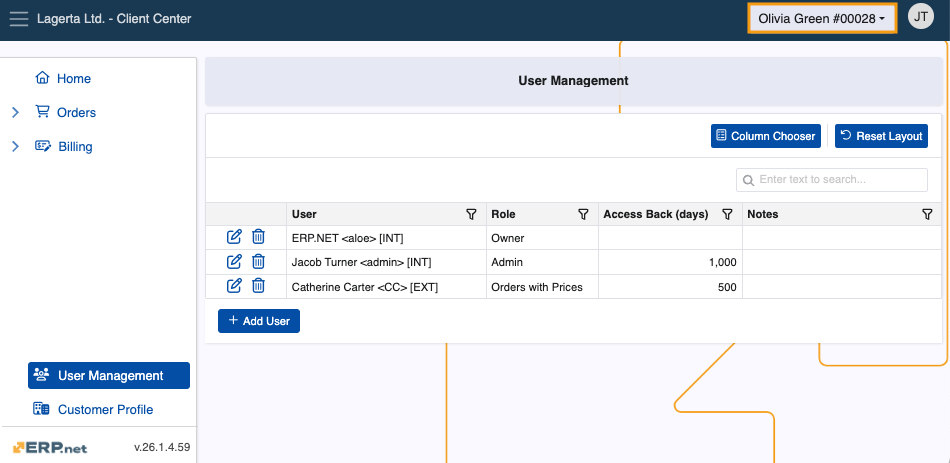
Task: Delete the ERP.NET <aloe> user row
Action: pyautogui.click(x=258, y=237)
